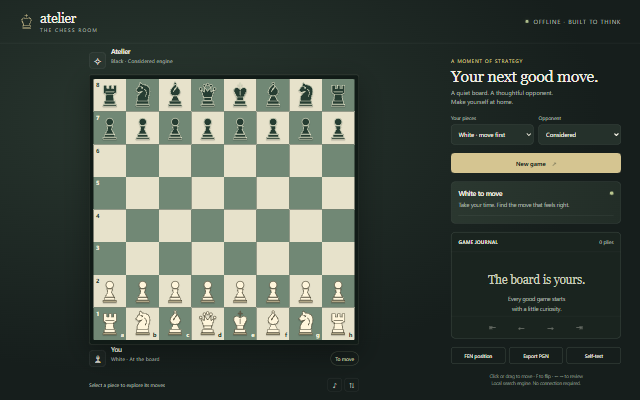Select the white pawn on d2
The height and width of the screenshot is (400, 640).
[x=208, y=291]
